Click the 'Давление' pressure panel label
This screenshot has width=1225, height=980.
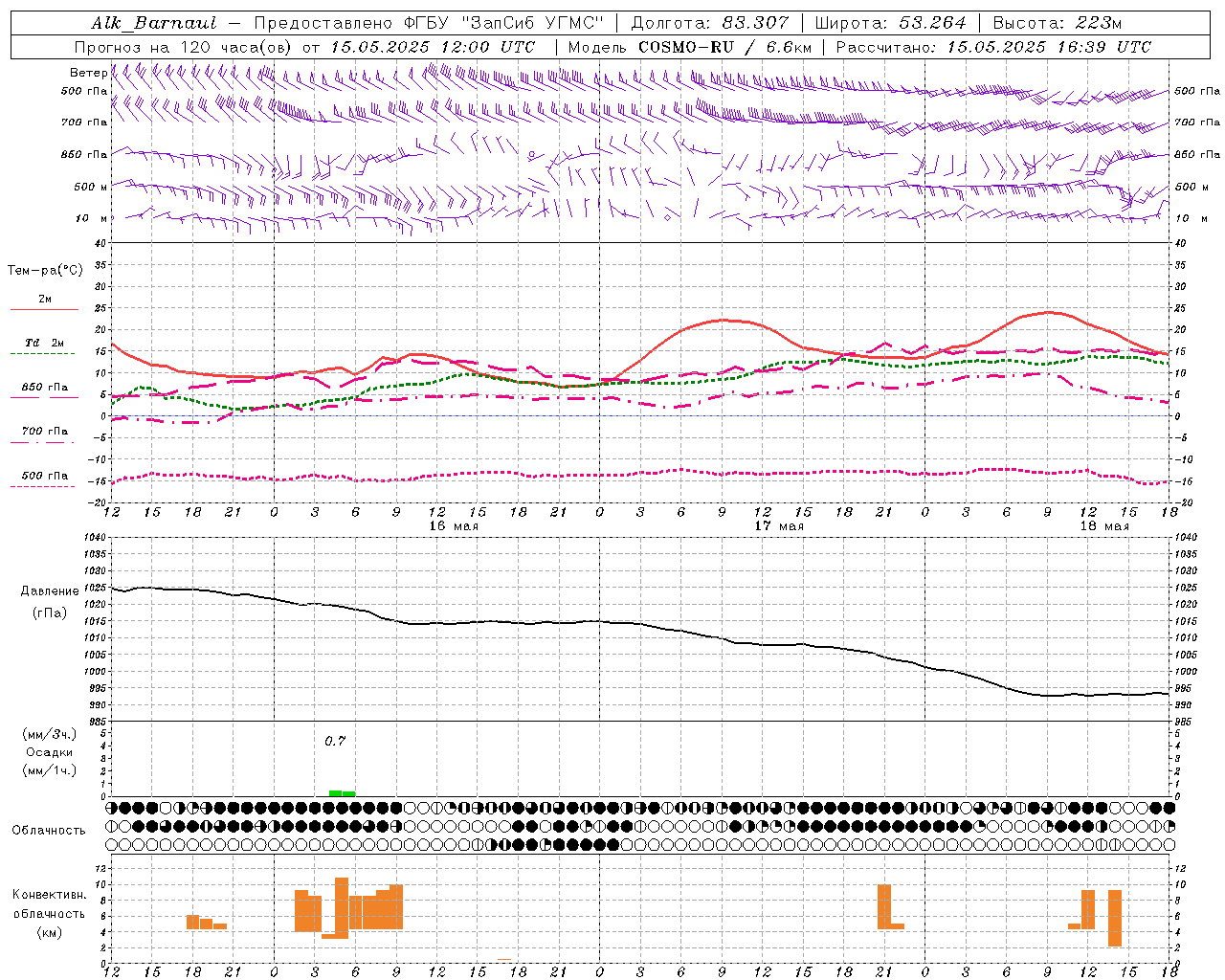click(x=50, y=591)
